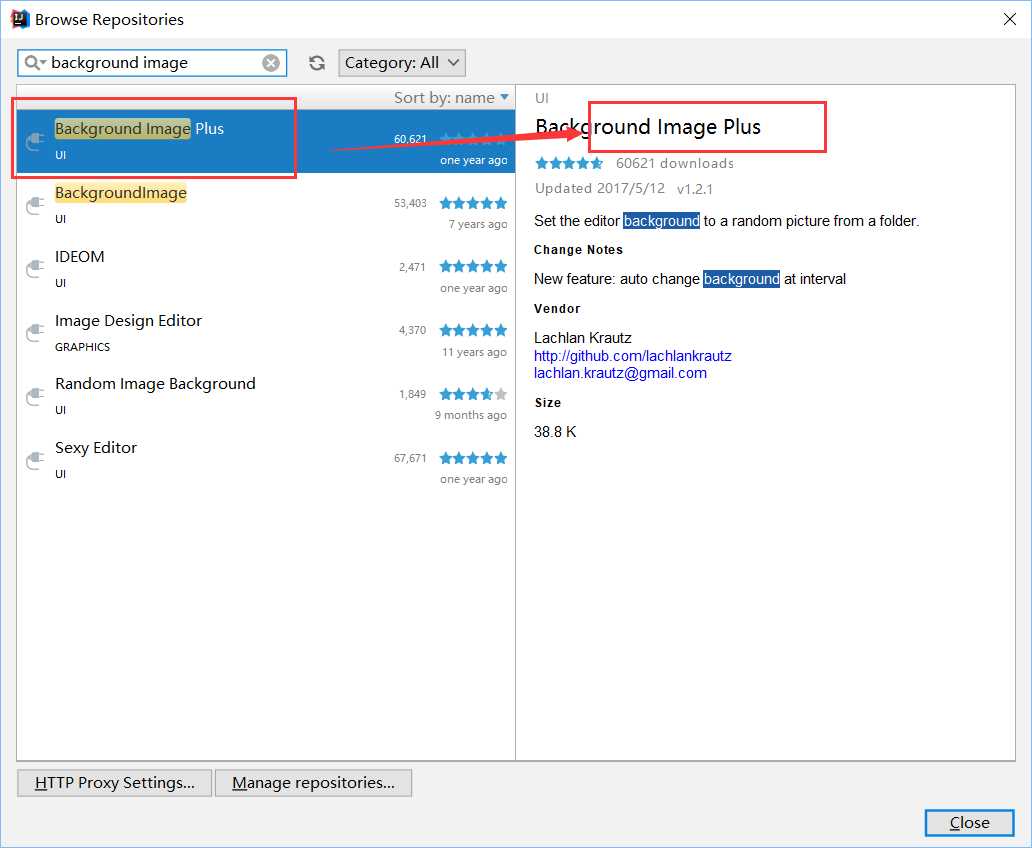Click the refresh repositories icon

coord(317,63)
